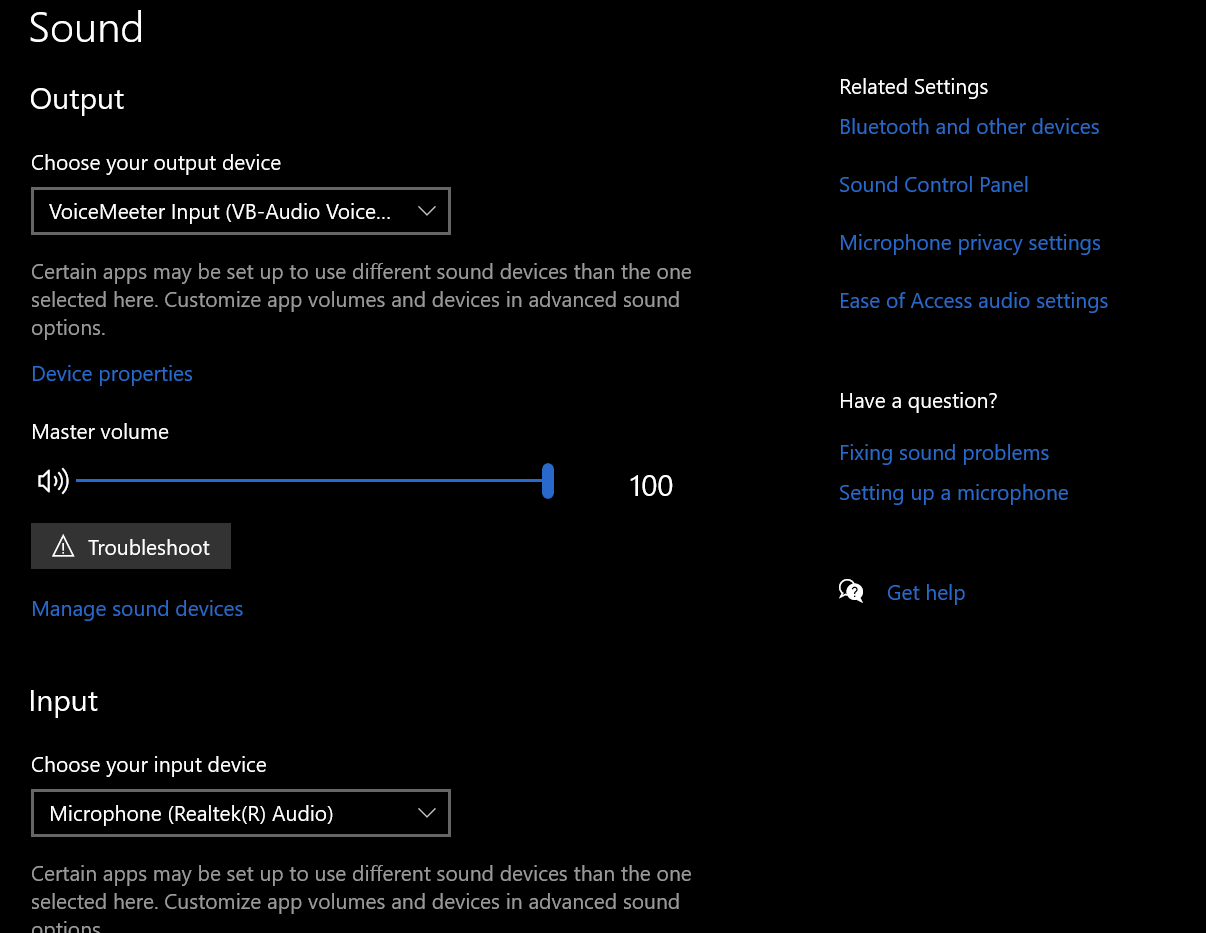
Task: Click the Troubleshoot warning triangle icon
Action: tap(63, 546)
